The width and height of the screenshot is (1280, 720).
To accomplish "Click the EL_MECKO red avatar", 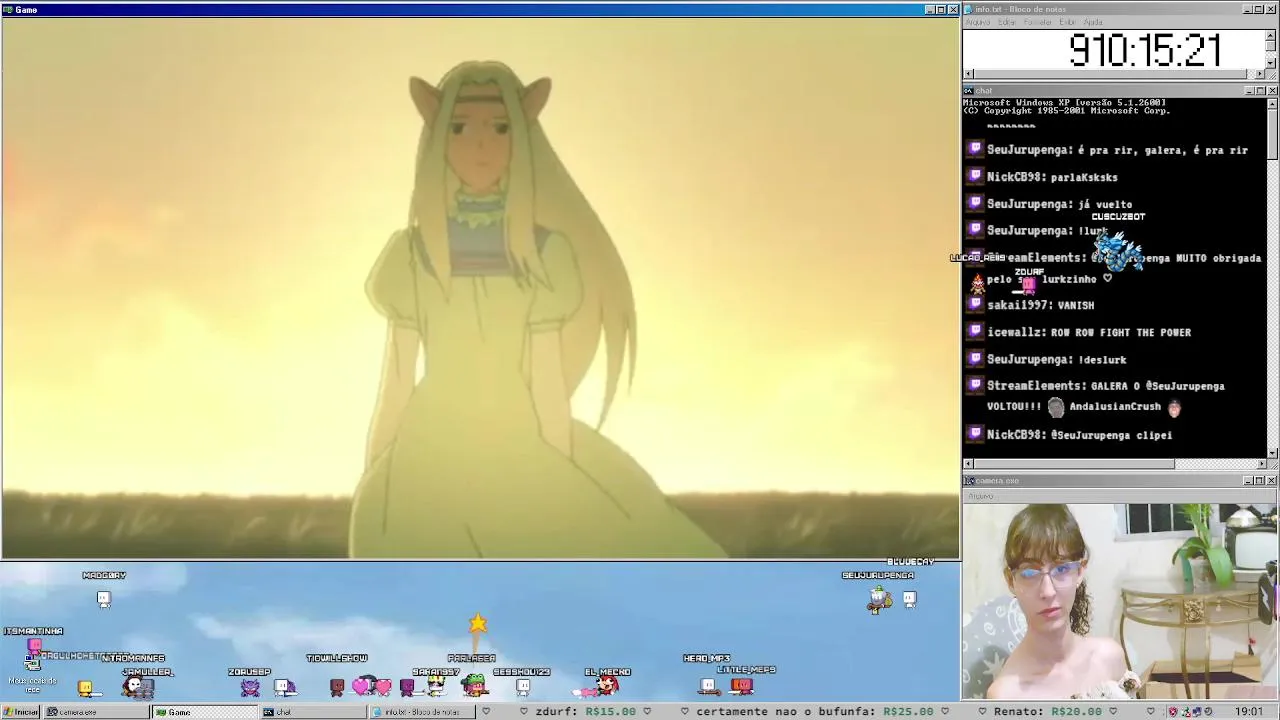I will (606, 686).
